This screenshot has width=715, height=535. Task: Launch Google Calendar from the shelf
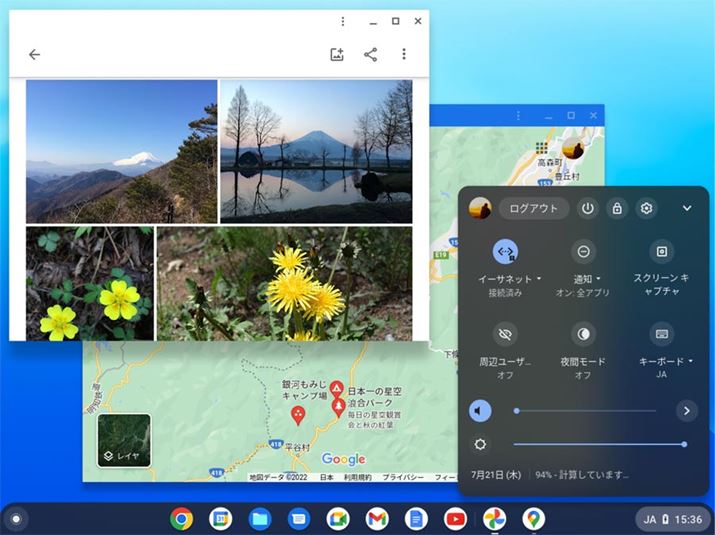221,519
